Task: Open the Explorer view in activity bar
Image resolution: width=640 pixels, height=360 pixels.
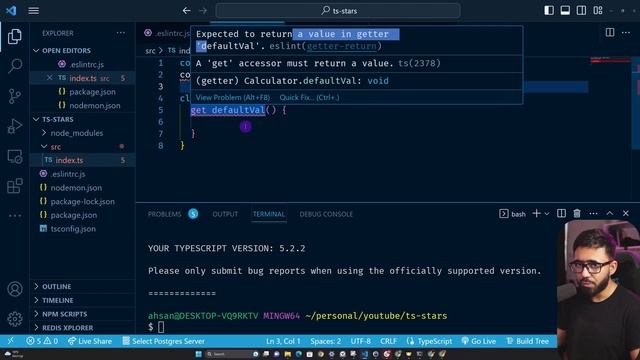Action: [x=15, y=36]
